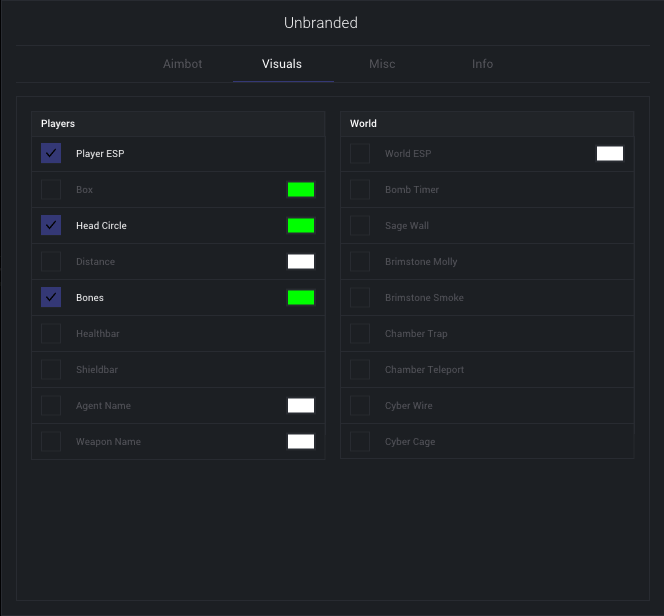
Task: Disable the Head Circle checkbox
Action: pos(51,225)
